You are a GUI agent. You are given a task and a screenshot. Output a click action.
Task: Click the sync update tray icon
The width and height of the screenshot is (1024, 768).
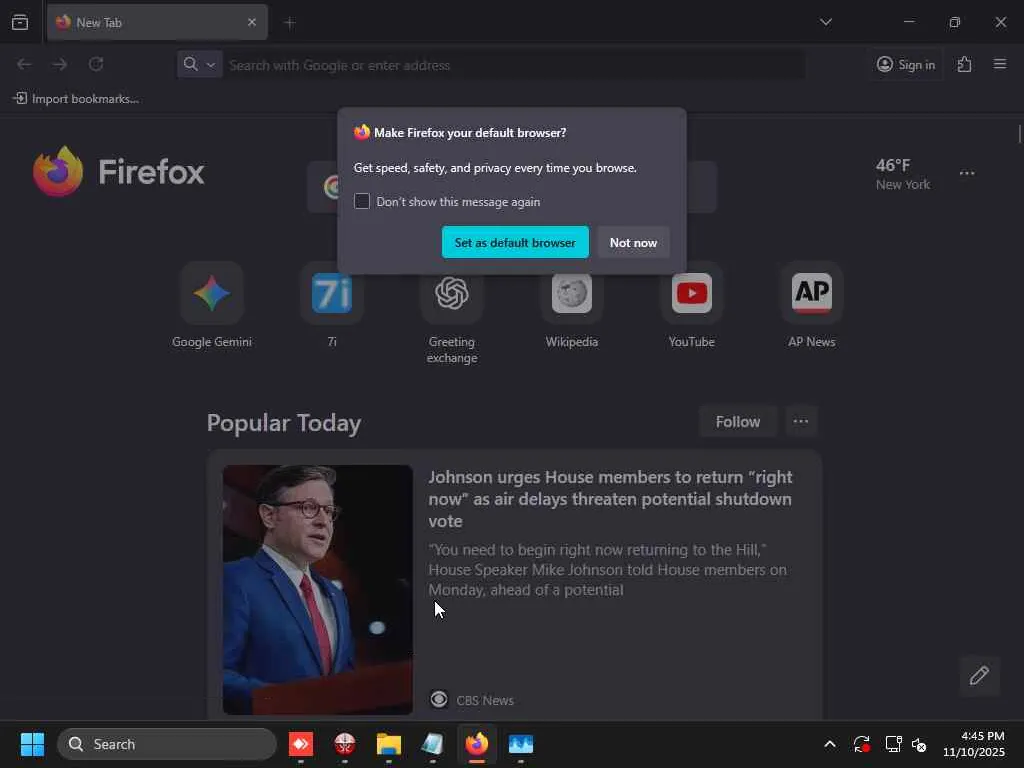[x=861, y=744]
